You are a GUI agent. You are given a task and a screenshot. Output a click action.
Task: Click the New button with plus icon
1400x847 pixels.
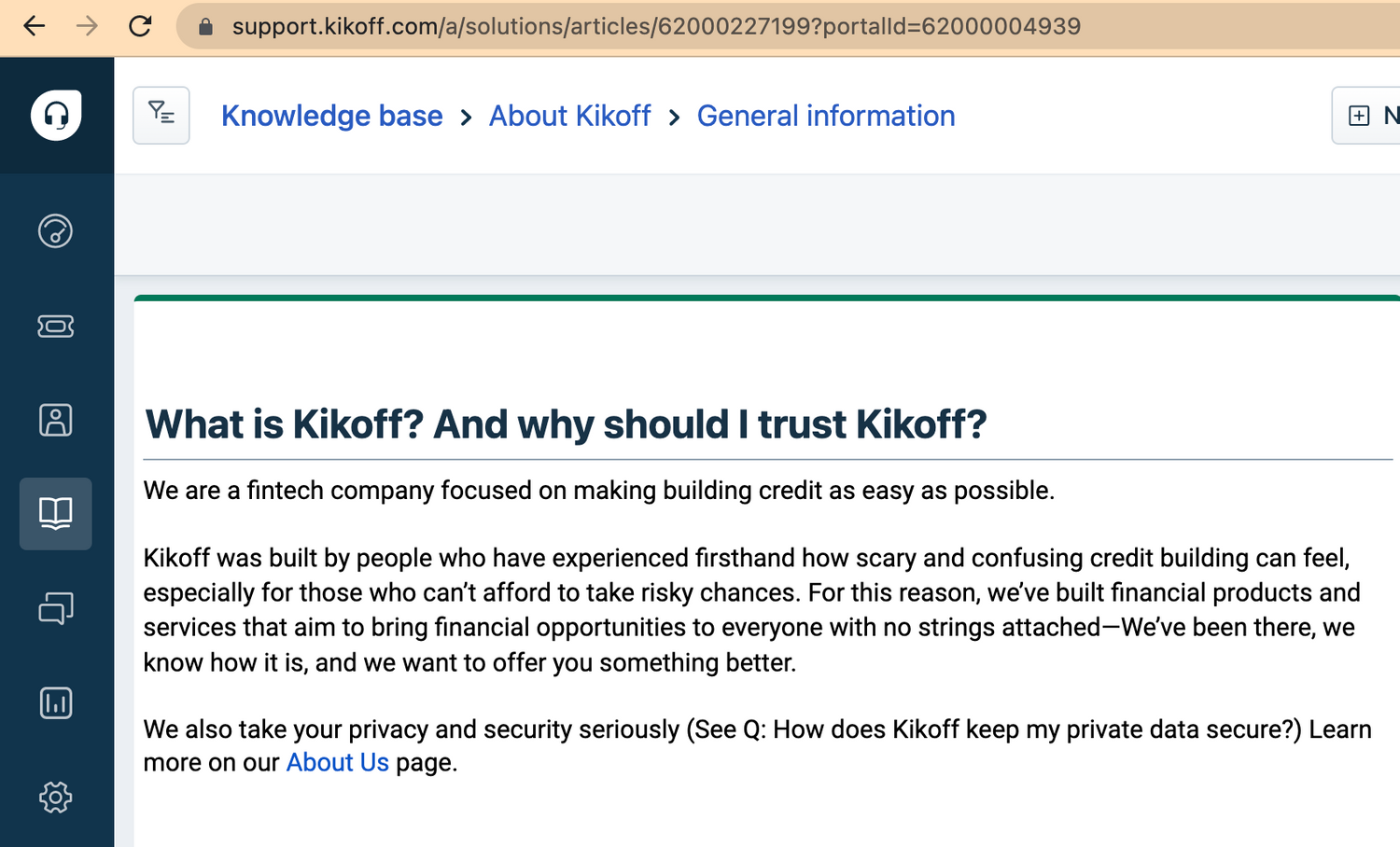coord(1367,116)
